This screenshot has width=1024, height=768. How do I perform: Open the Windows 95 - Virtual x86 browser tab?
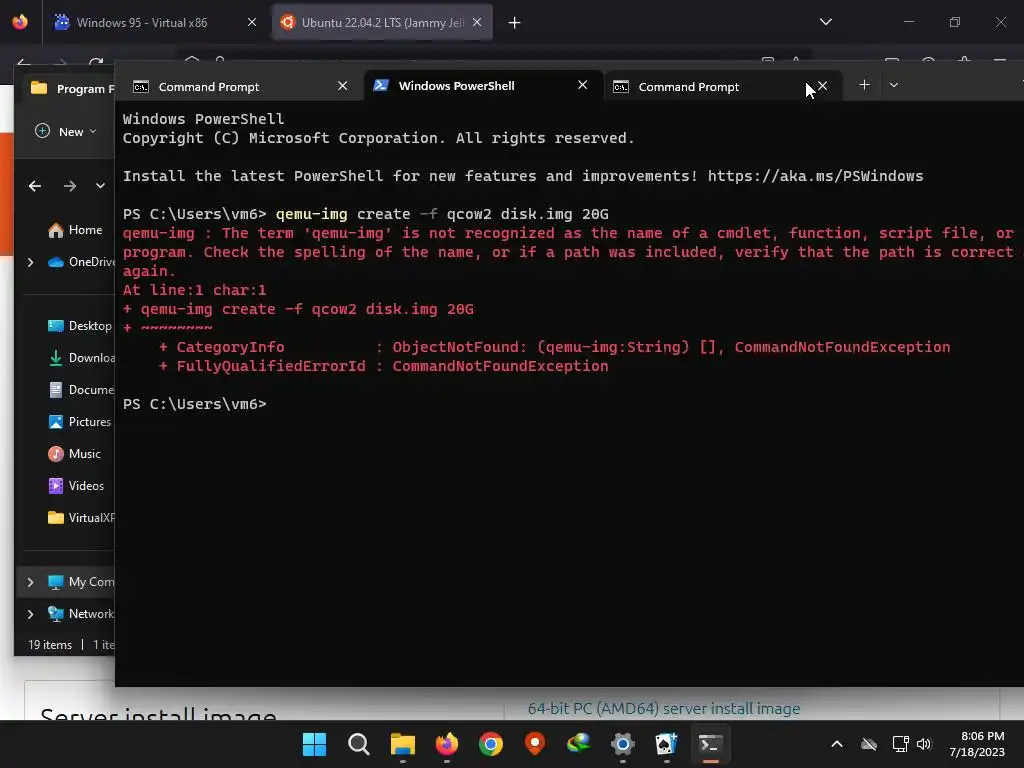coord(155,22)
